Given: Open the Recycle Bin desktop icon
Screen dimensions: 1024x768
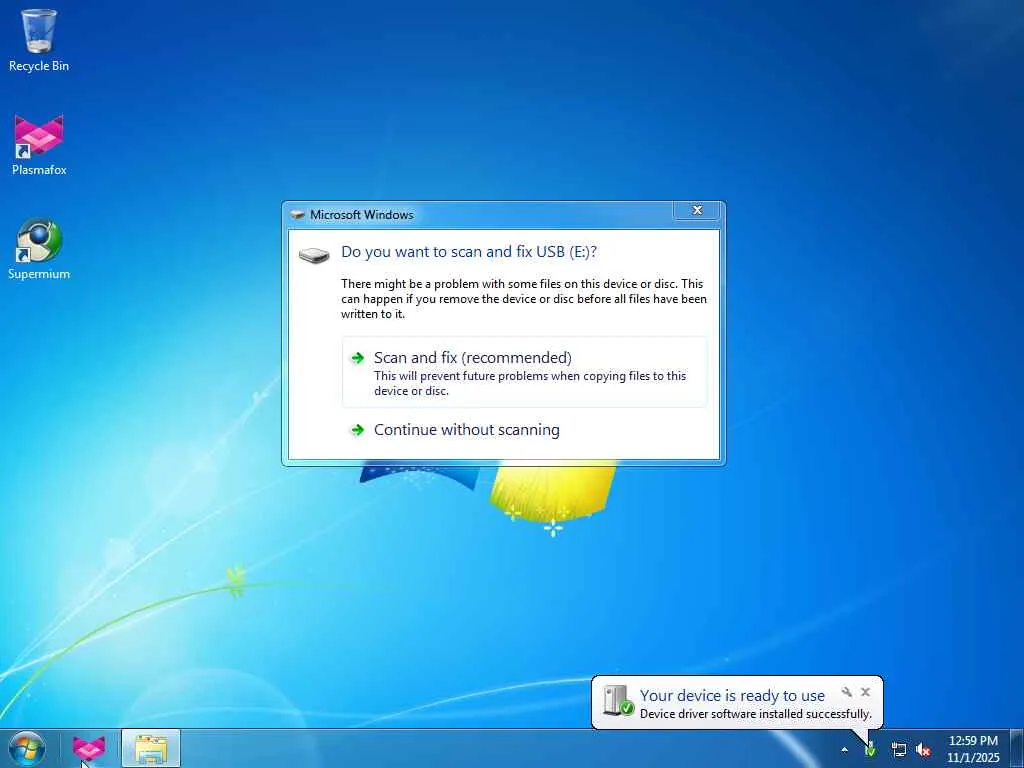Looking at the screenshot, I should click(x=39, y=40).
